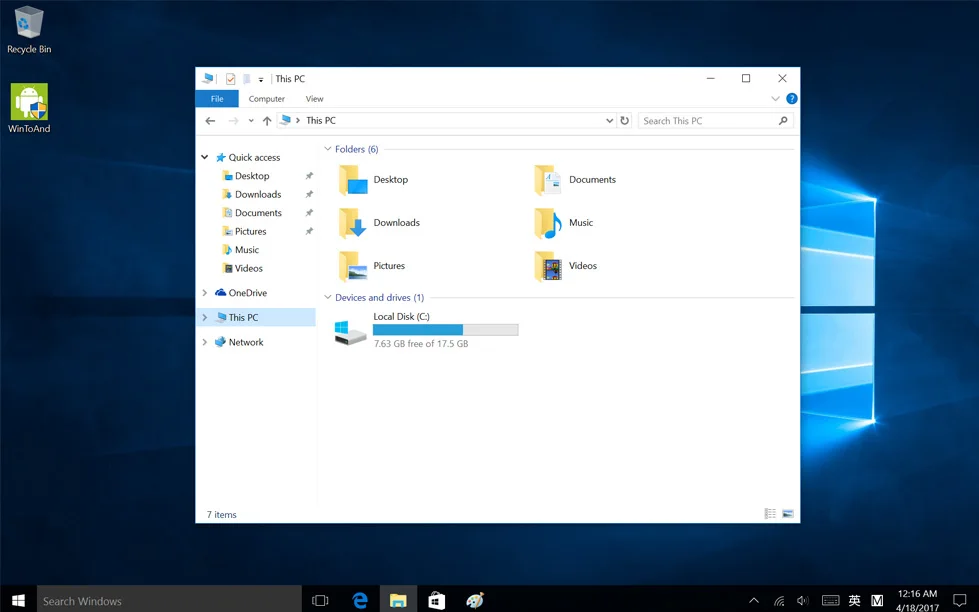The image size is (979, 612).
Task: Open the address bar history dropdown
Action: pos(609,121)
